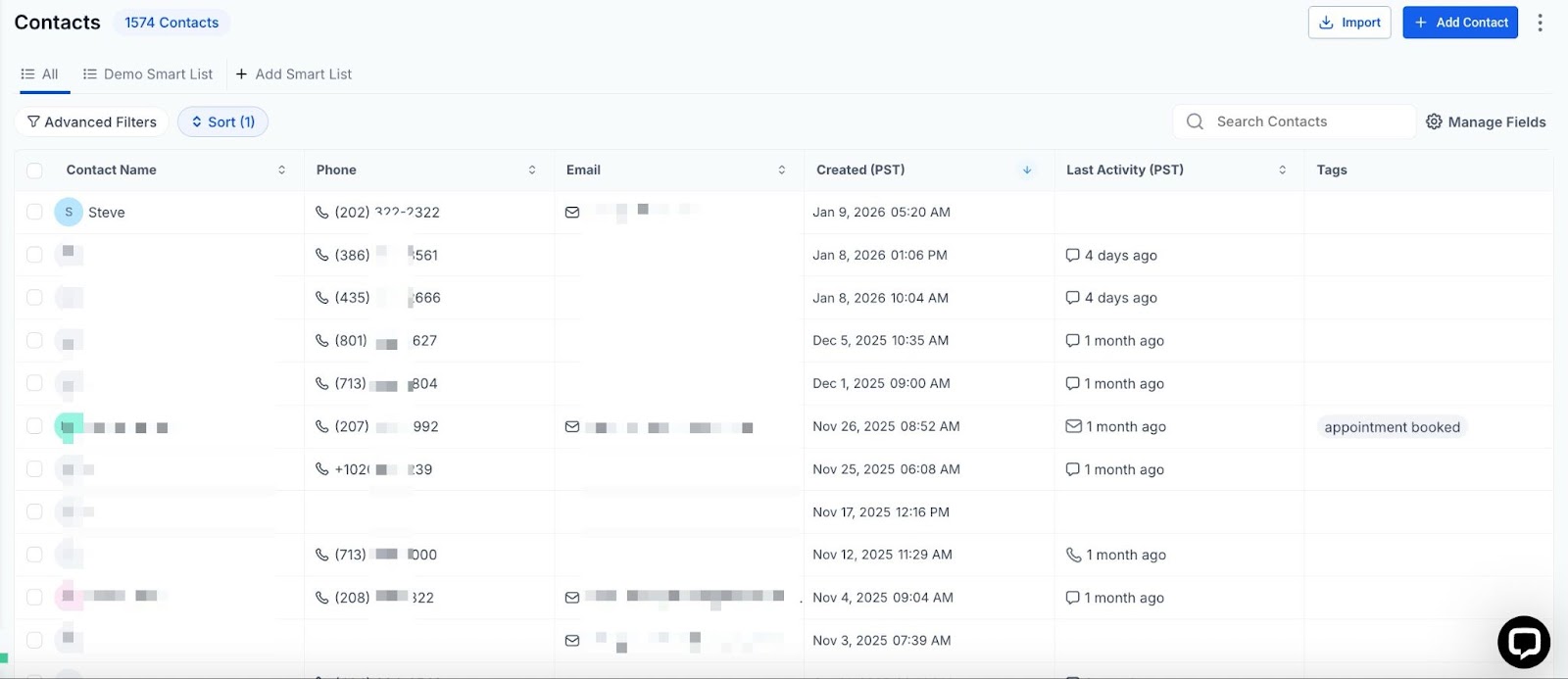Click Steve's avatar circle
The image size is (1568, 679).
pos(69,213)
